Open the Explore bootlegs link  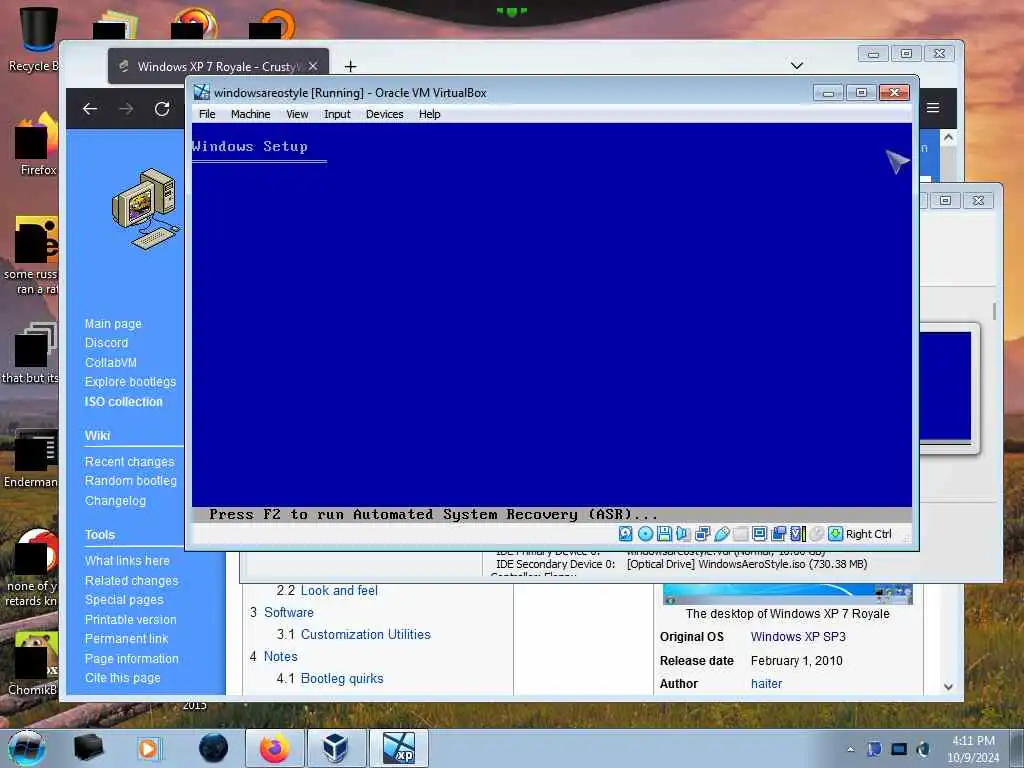click(130, 381)
